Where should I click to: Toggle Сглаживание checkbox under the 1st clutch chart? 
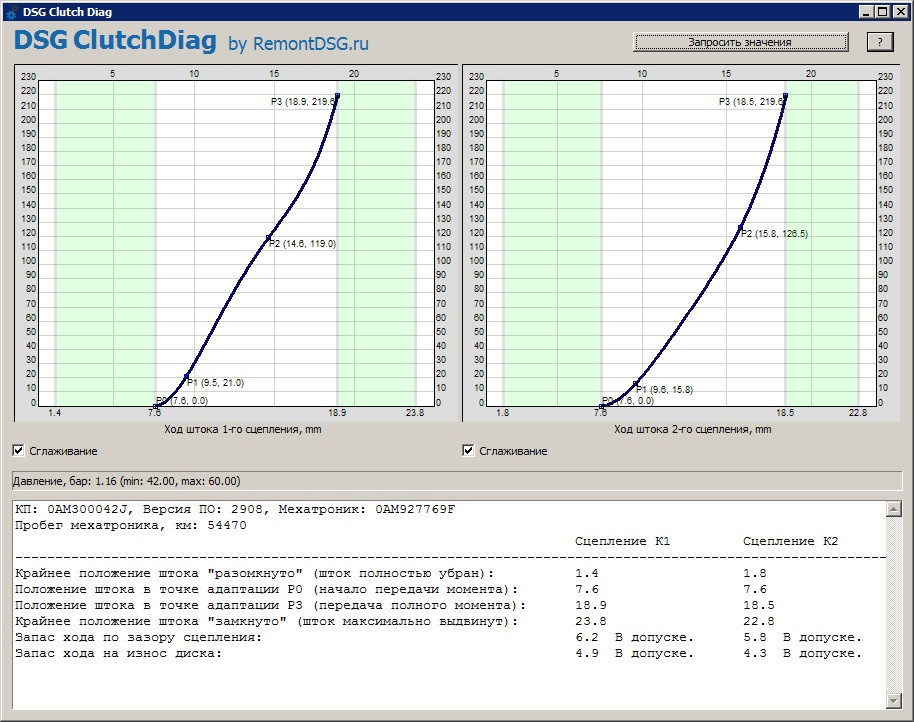click(x=19, y=450)
